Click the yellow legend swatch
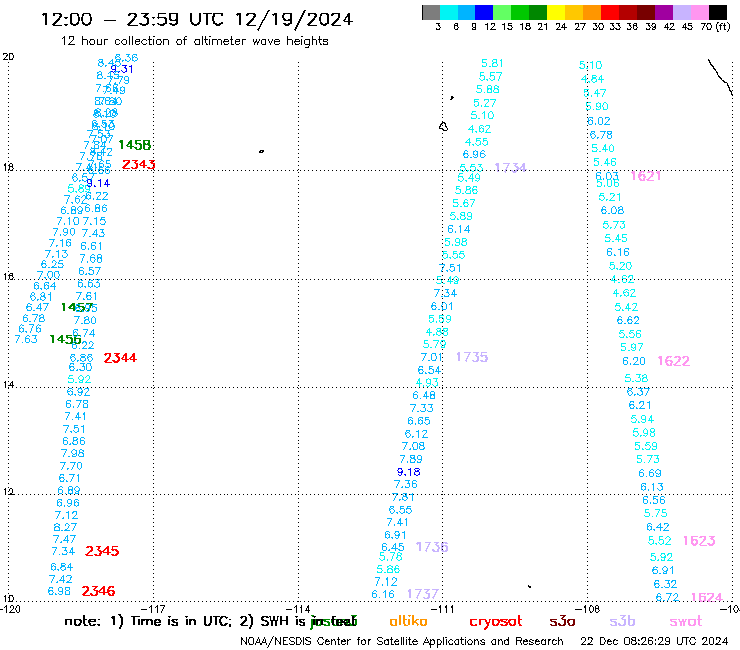The image size is (740, 650). pyautogui.click(x=556, y=12)
